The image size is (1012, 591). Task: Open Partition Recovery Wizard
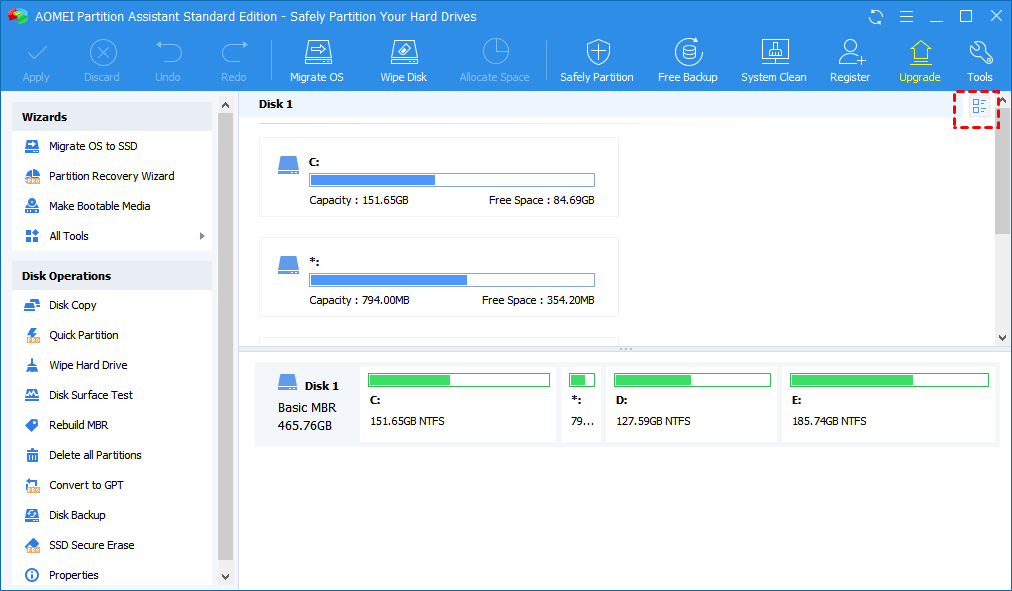(112, 176)
